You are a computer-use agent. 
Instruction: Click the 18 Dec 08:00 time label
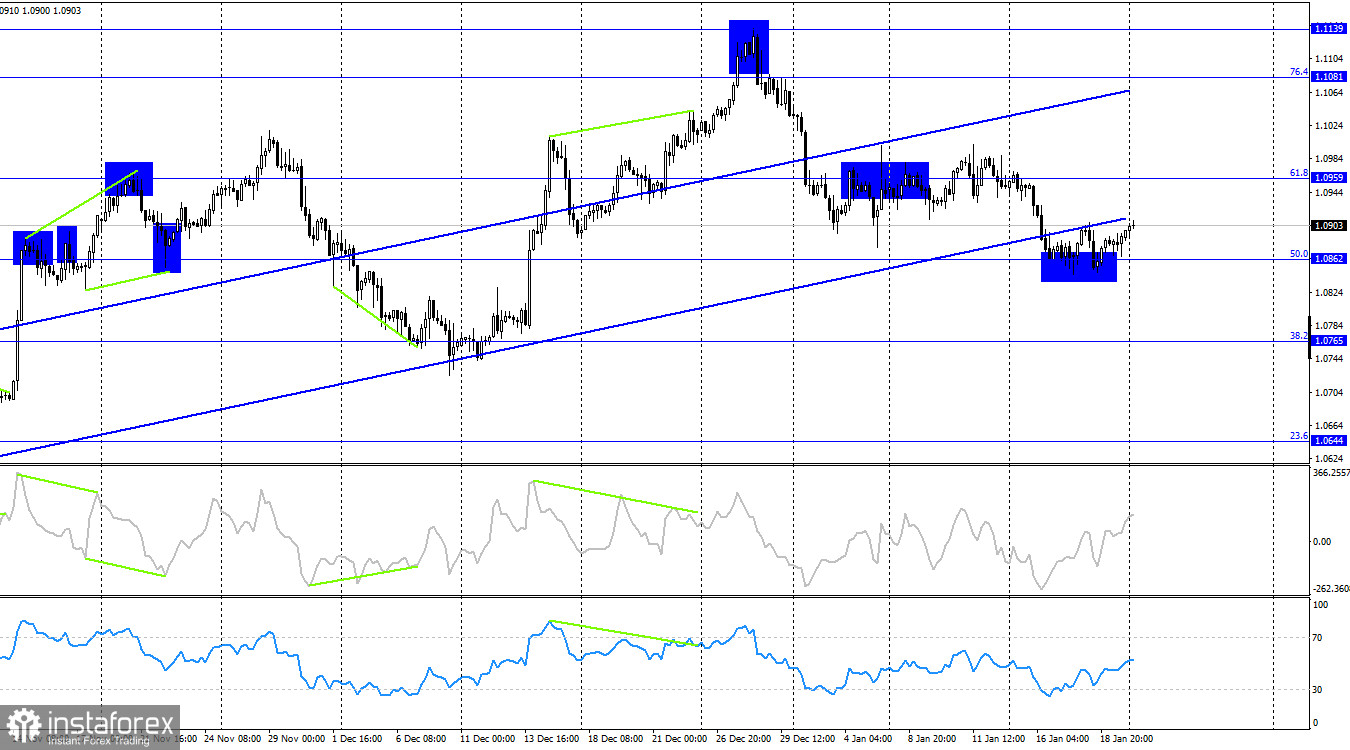click(616, 740)
